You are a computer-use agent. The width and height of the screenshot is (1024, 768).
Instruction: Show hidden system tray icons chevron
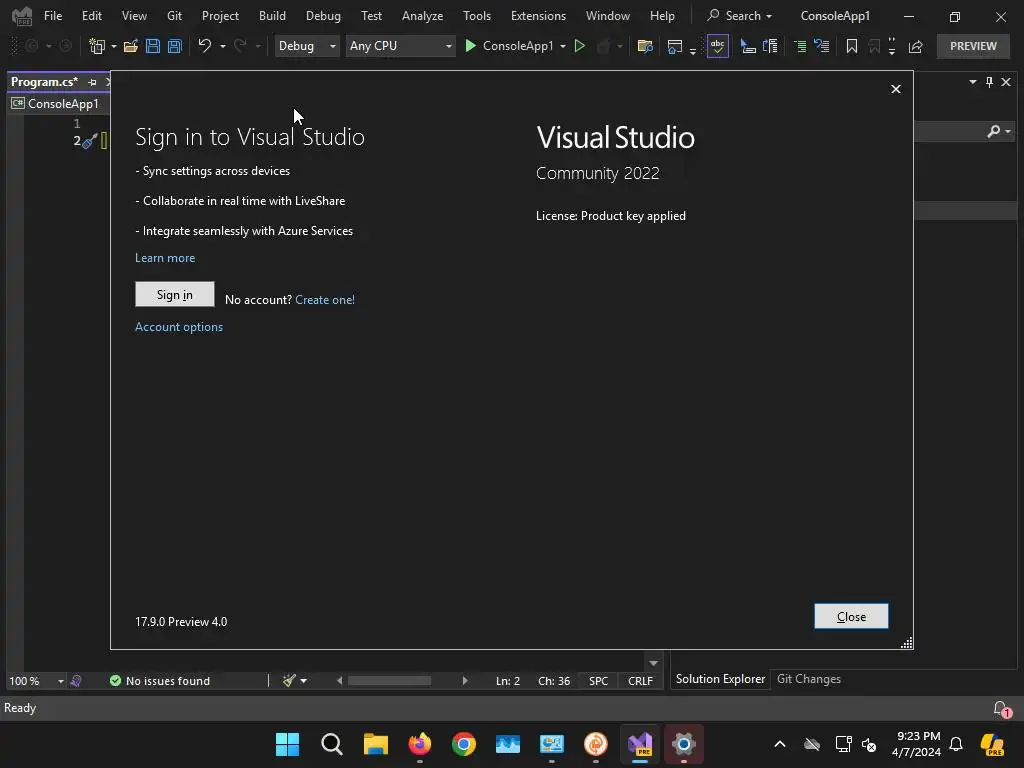tap(780, 744)
